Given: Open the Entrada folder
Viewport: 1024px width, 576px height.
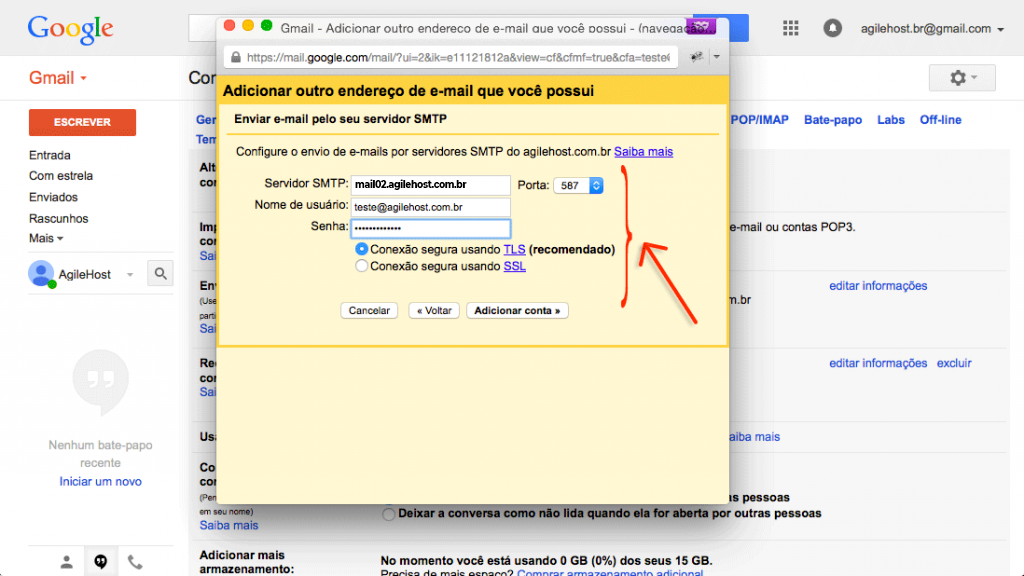Looking at the screenshot, I should pyautogui.click(x=50, y=155).
